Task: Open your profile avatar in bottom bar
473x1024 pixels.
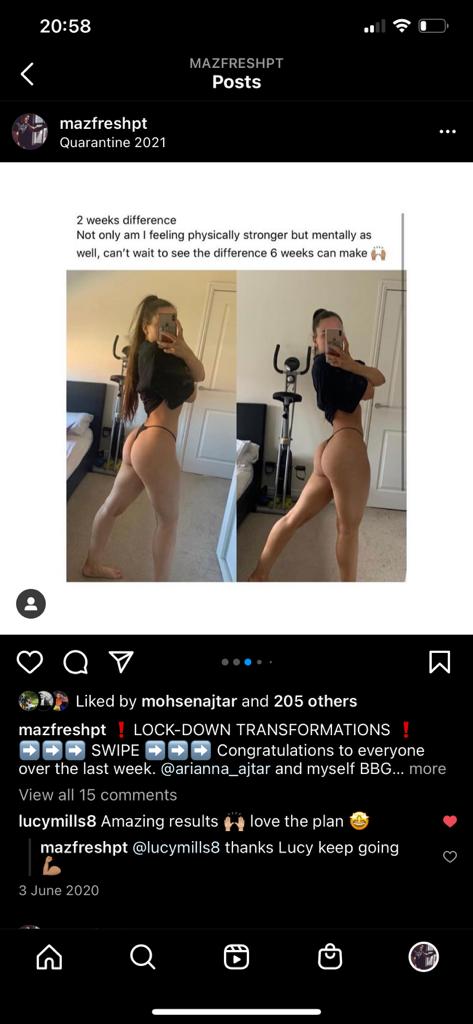Action: click(x=423, y=957)
